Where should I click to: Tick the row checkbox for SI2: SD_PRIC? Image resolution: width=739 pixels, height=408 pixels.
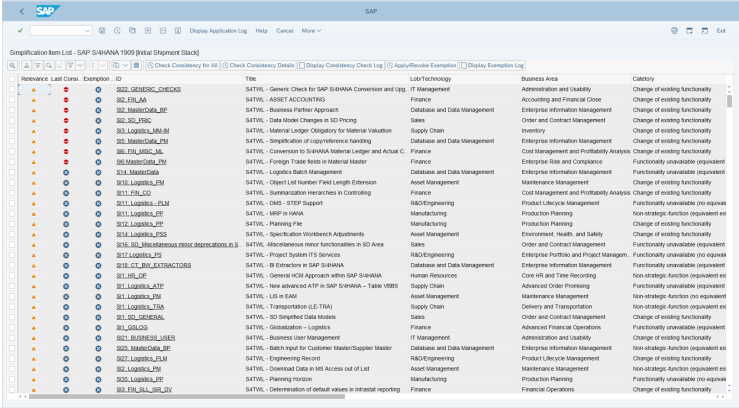coord(13,121)
